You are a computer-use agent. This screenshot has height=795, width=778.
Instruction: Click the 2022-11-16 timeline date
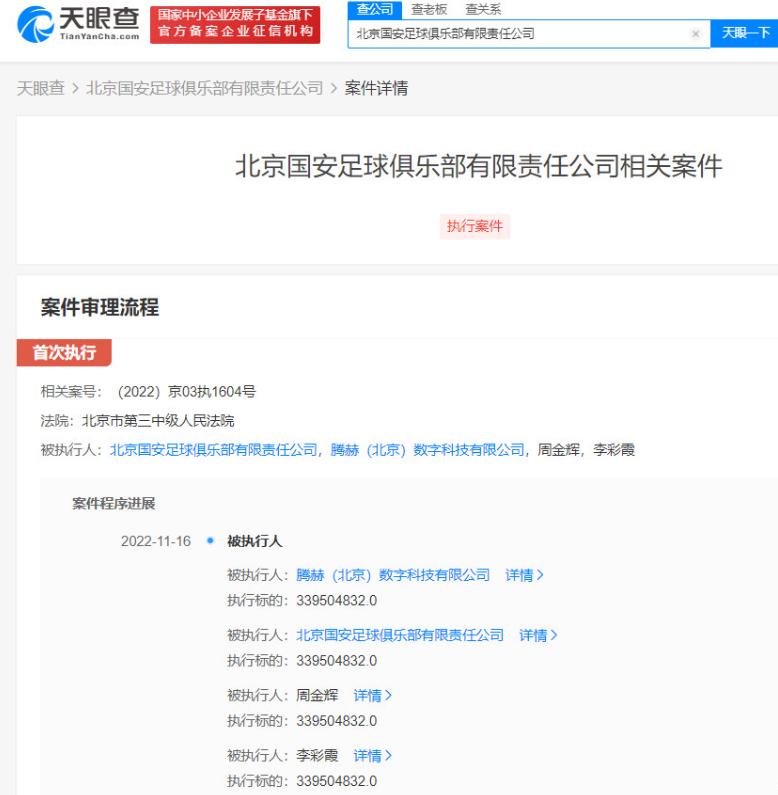156,541
